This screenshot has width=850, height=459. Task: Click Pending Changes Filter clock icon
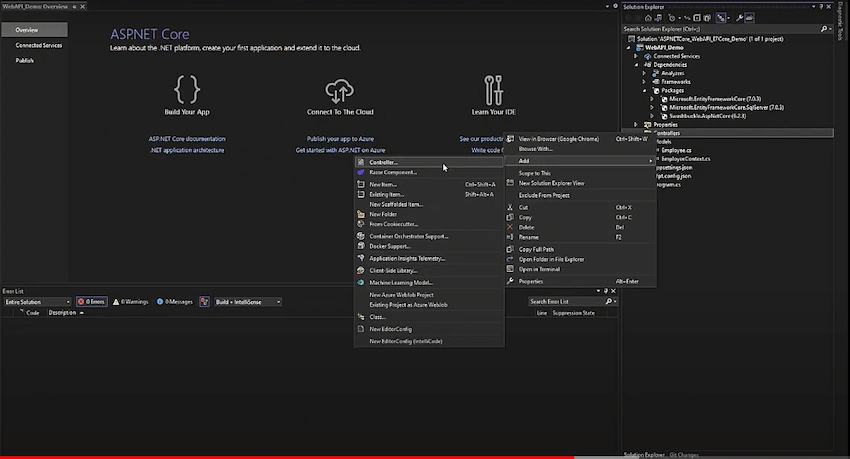click(672, 18)
